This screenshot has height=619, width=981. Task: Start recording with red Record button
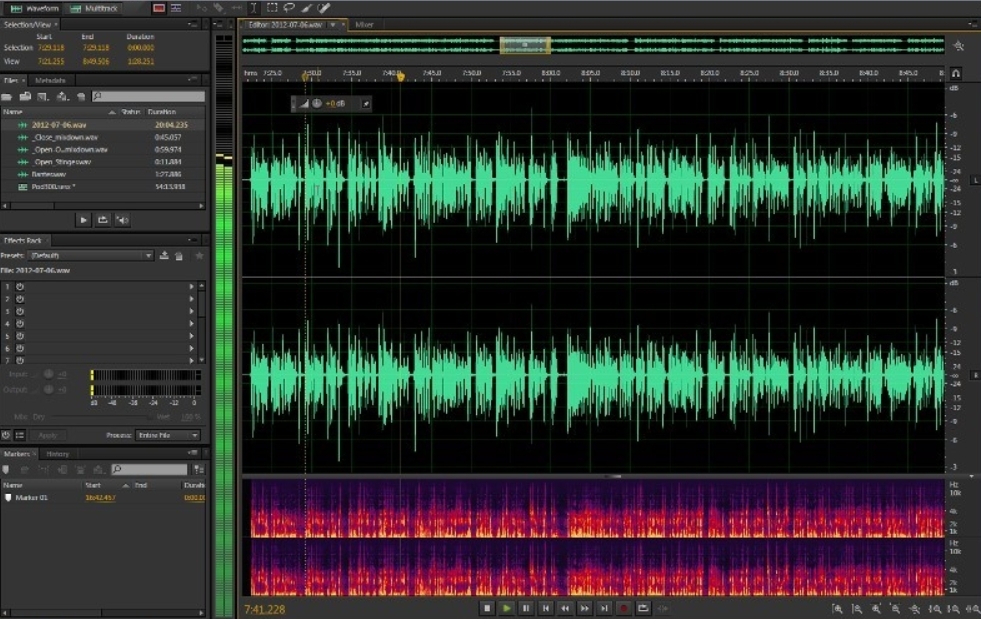click(623, 608)
